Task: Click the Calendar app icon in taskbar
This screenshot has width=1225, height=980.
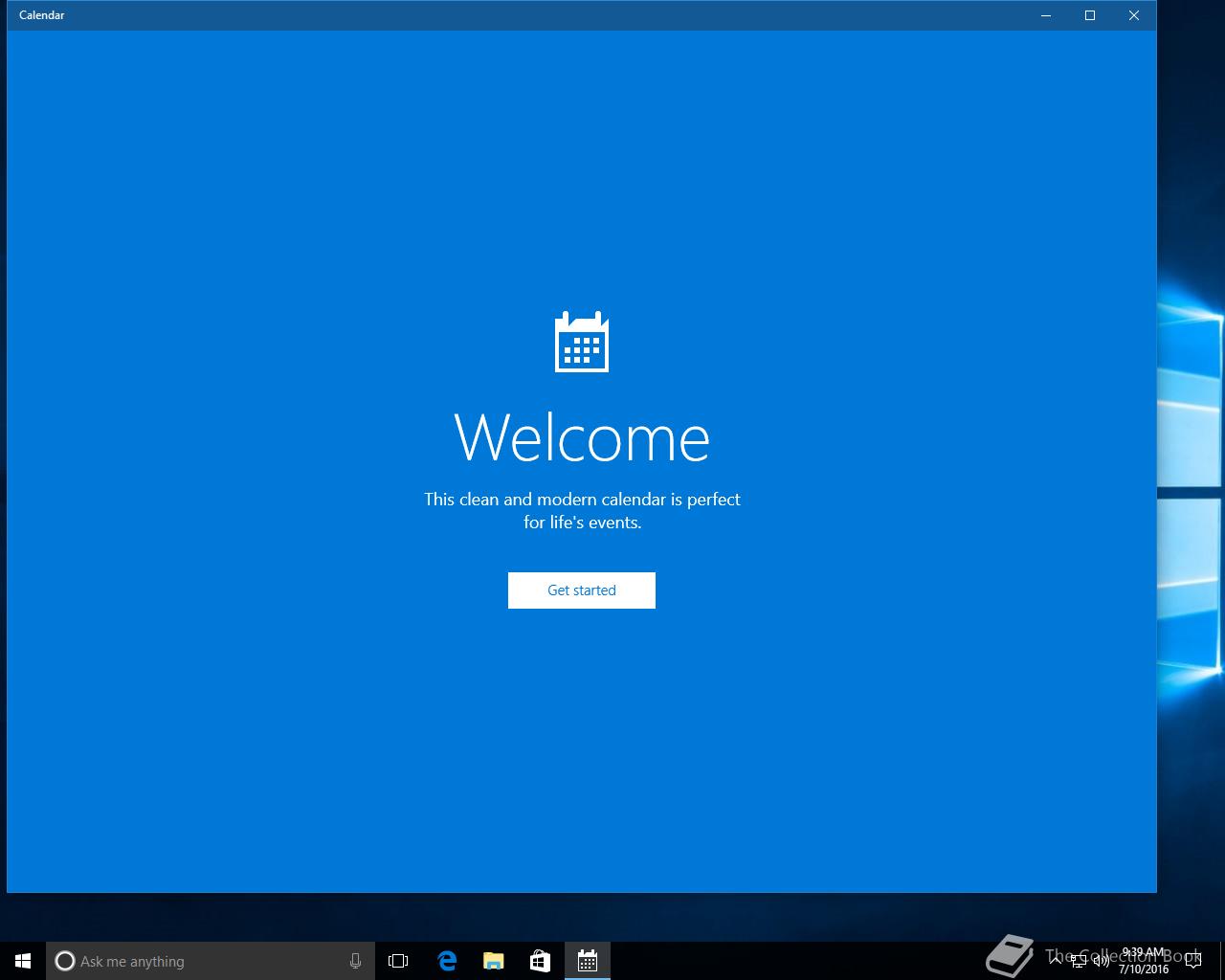Action: click(x=587, y=961)
